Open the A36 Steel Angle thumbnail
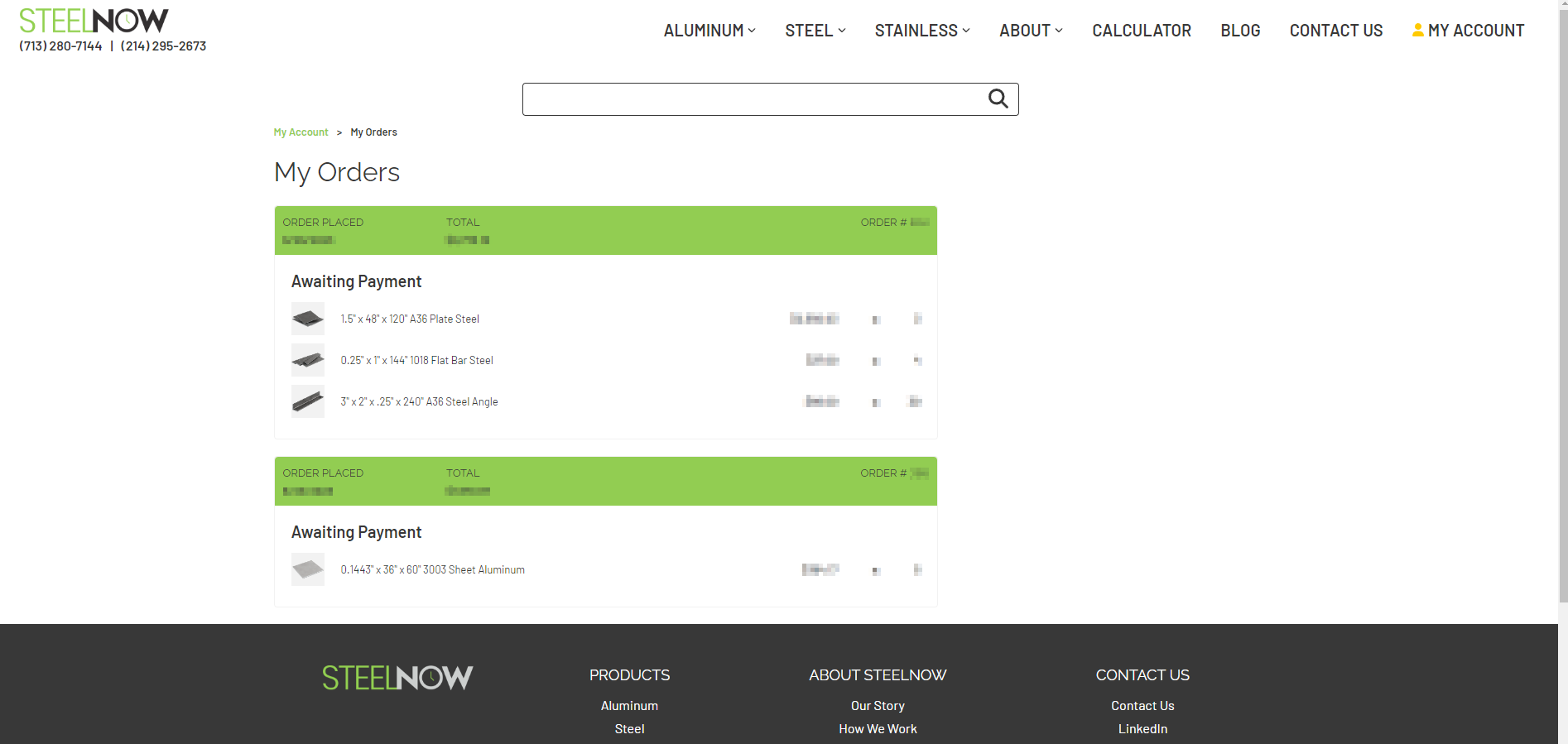The width and height of the screenshot is (1568, 744). pos(308,401)
